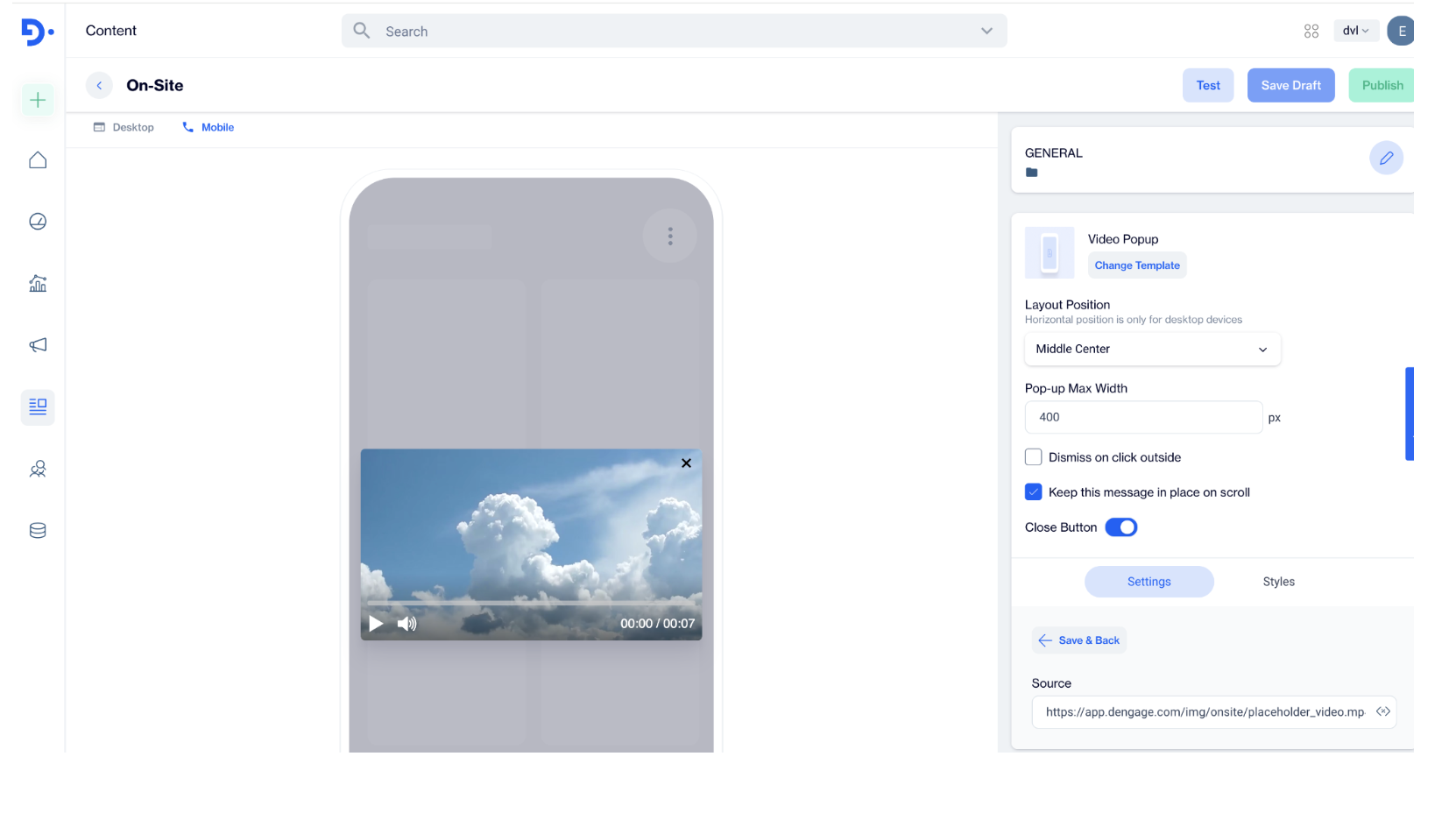Open the audience people icon in sidebar
Screen dimensions: 1456x820
click(38, 469)
